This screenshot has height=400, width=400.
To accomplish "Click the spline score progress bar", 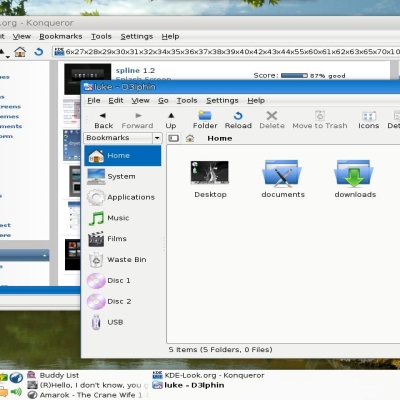I will 294,76.
